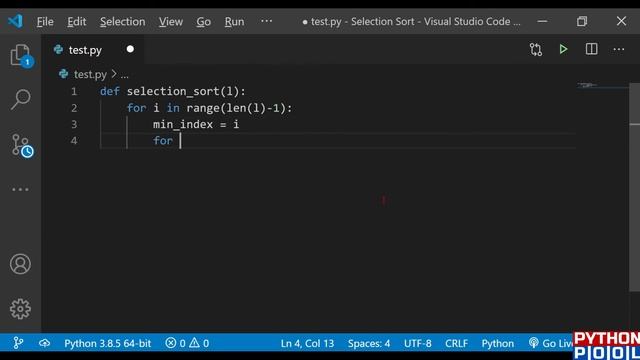Click line number 2 in gutter
Screen dimensions: 640x360
(74, 108)
